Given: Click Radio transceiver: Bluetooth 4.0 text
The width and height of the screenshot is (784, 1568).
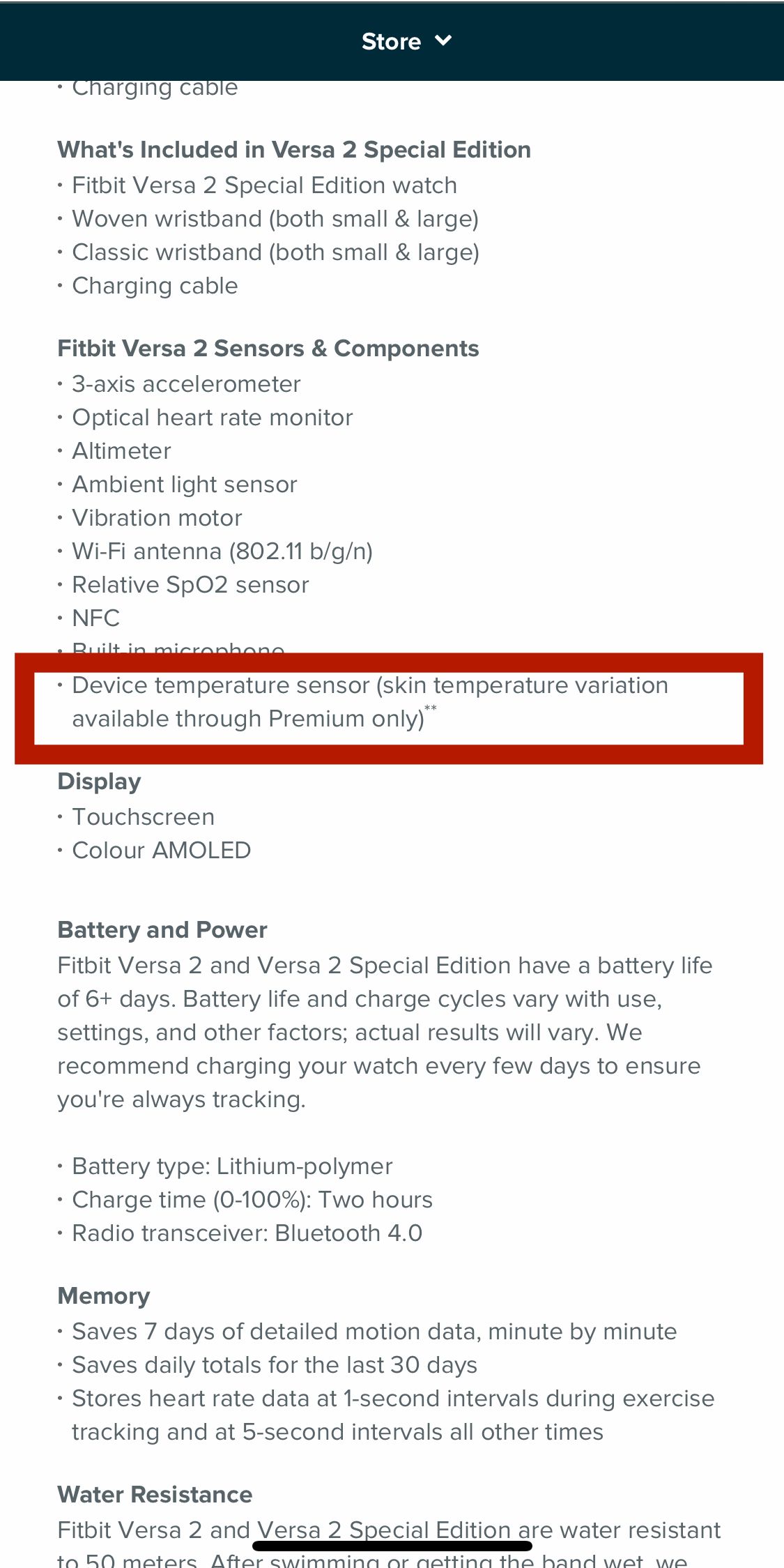Looking at the screenshot, I should (x=247, y=1233).
